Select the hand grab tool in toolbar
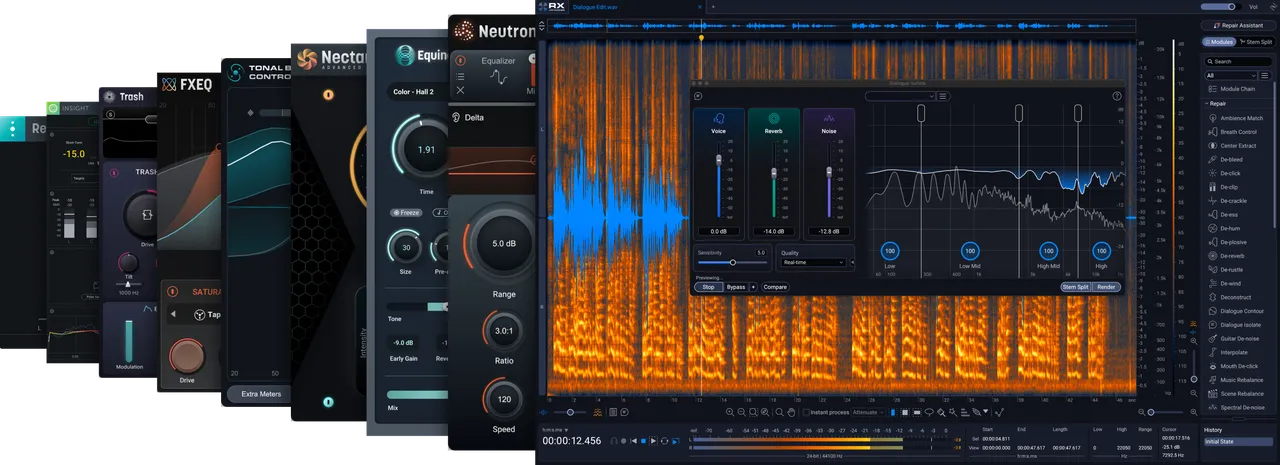Viewport: 1280px width, 465px height. 791,412
